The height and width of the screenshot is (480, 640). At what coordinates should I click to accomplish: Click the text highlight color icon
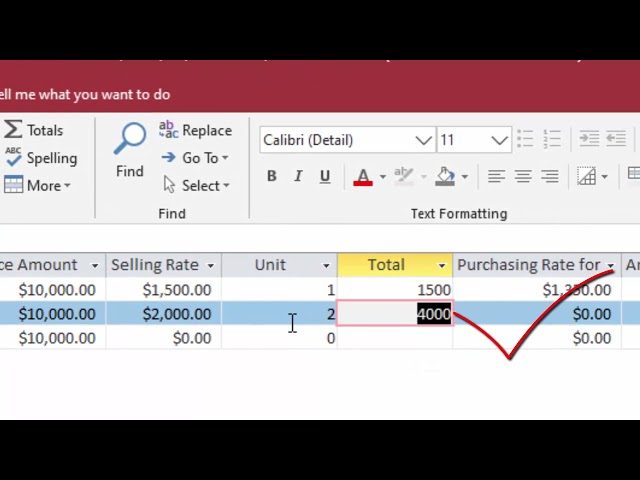tap(403, 176)
